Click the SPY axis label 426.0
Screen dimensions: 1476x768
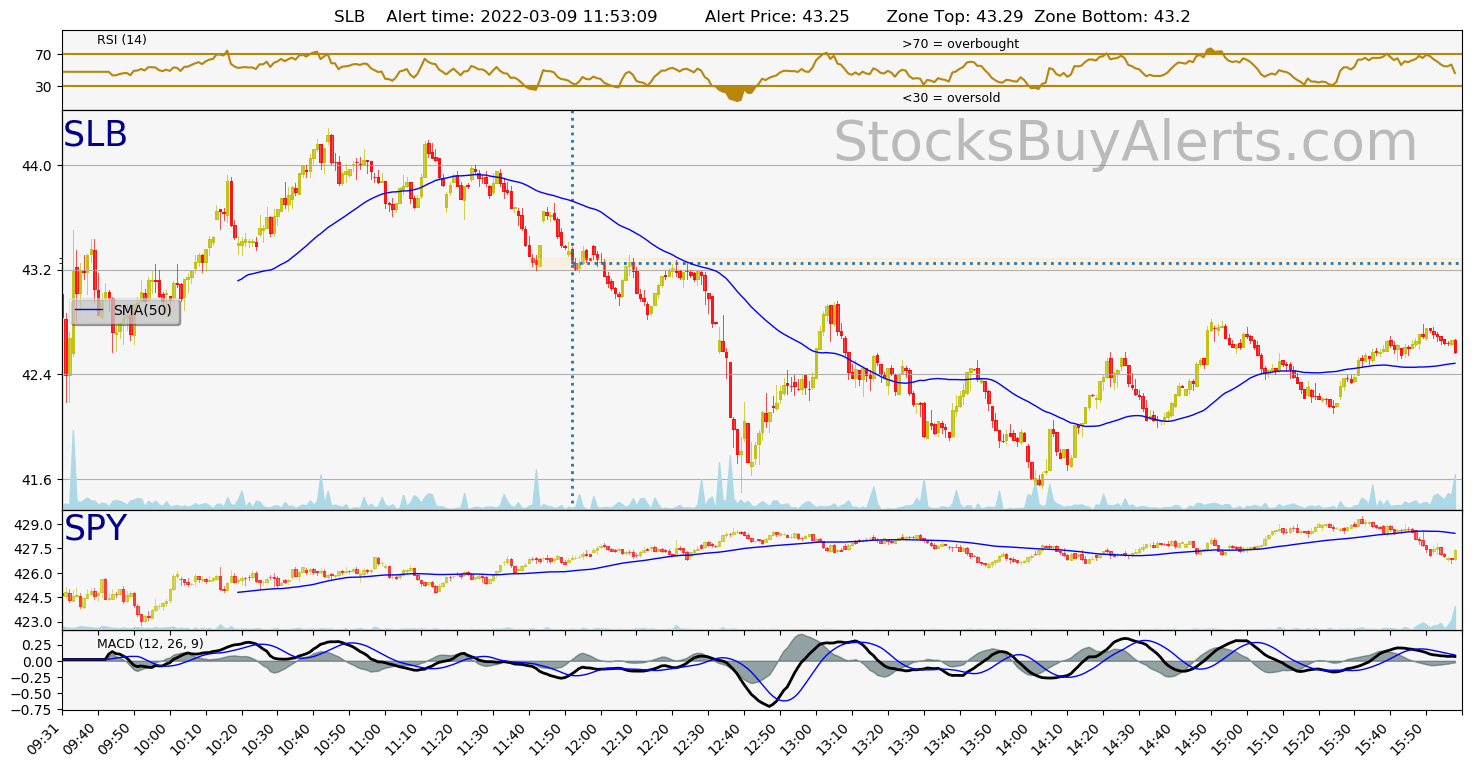[34, 574]
